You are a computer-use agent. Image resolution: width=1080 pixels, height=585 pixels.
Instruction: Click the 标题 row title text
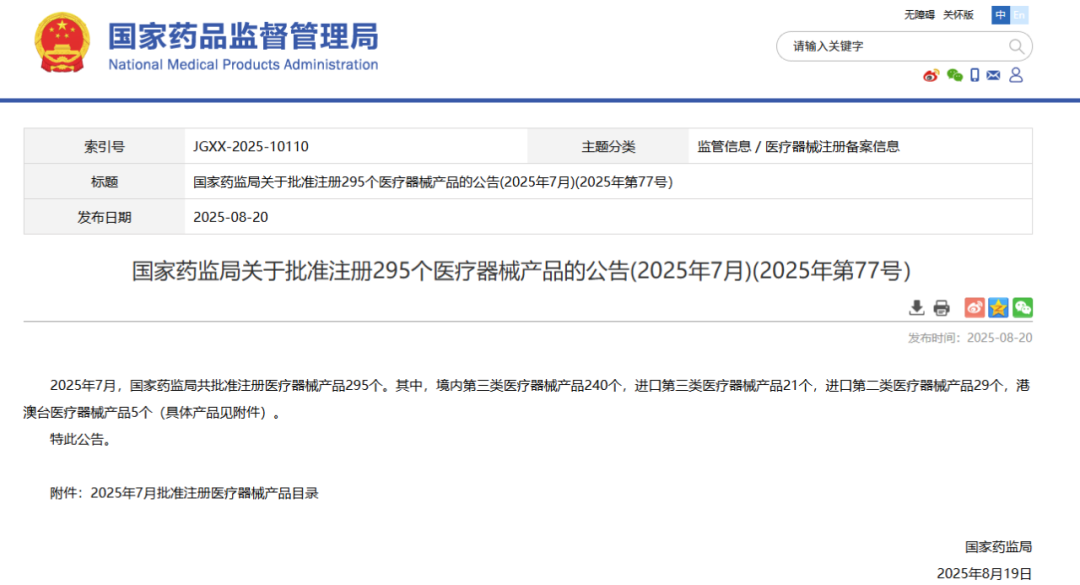click(433, 182)
